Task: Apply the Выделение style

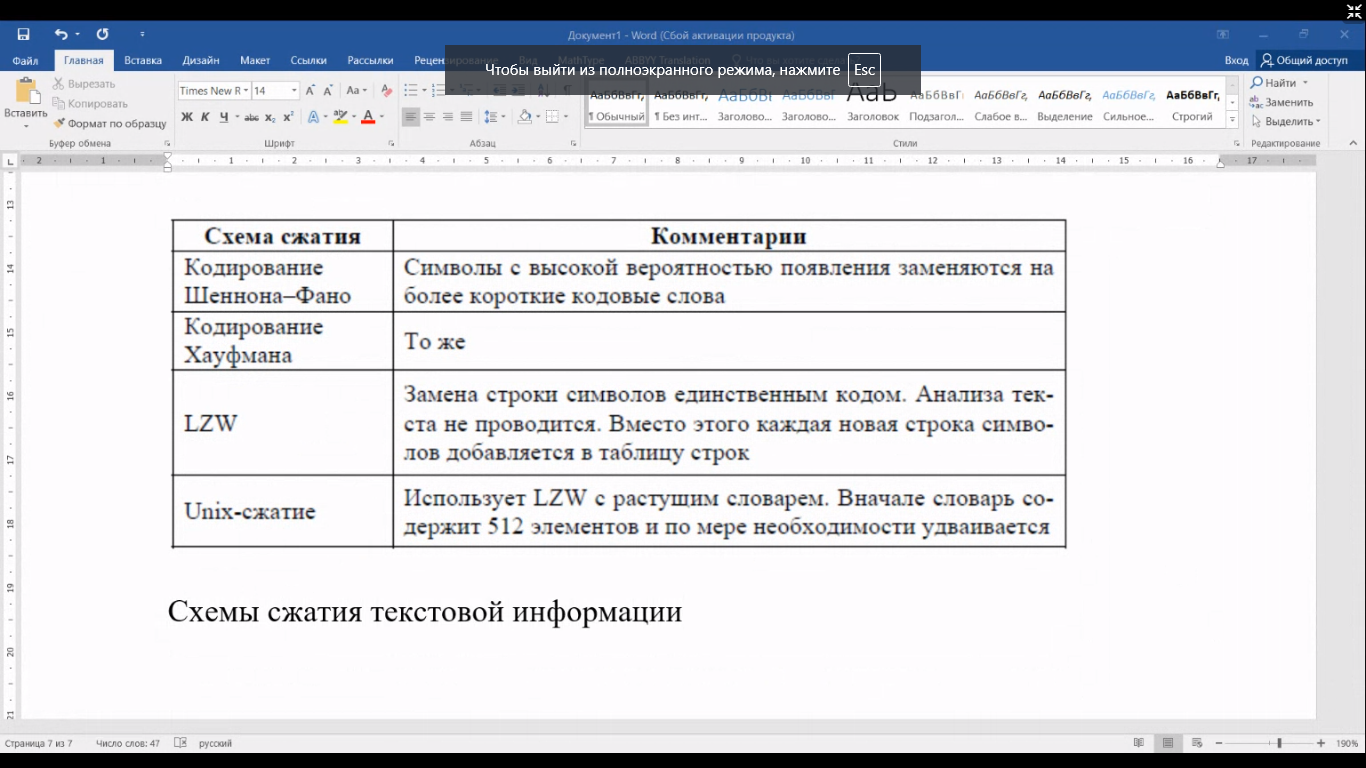Action: pyautogui.click(x=1065, y=105)
